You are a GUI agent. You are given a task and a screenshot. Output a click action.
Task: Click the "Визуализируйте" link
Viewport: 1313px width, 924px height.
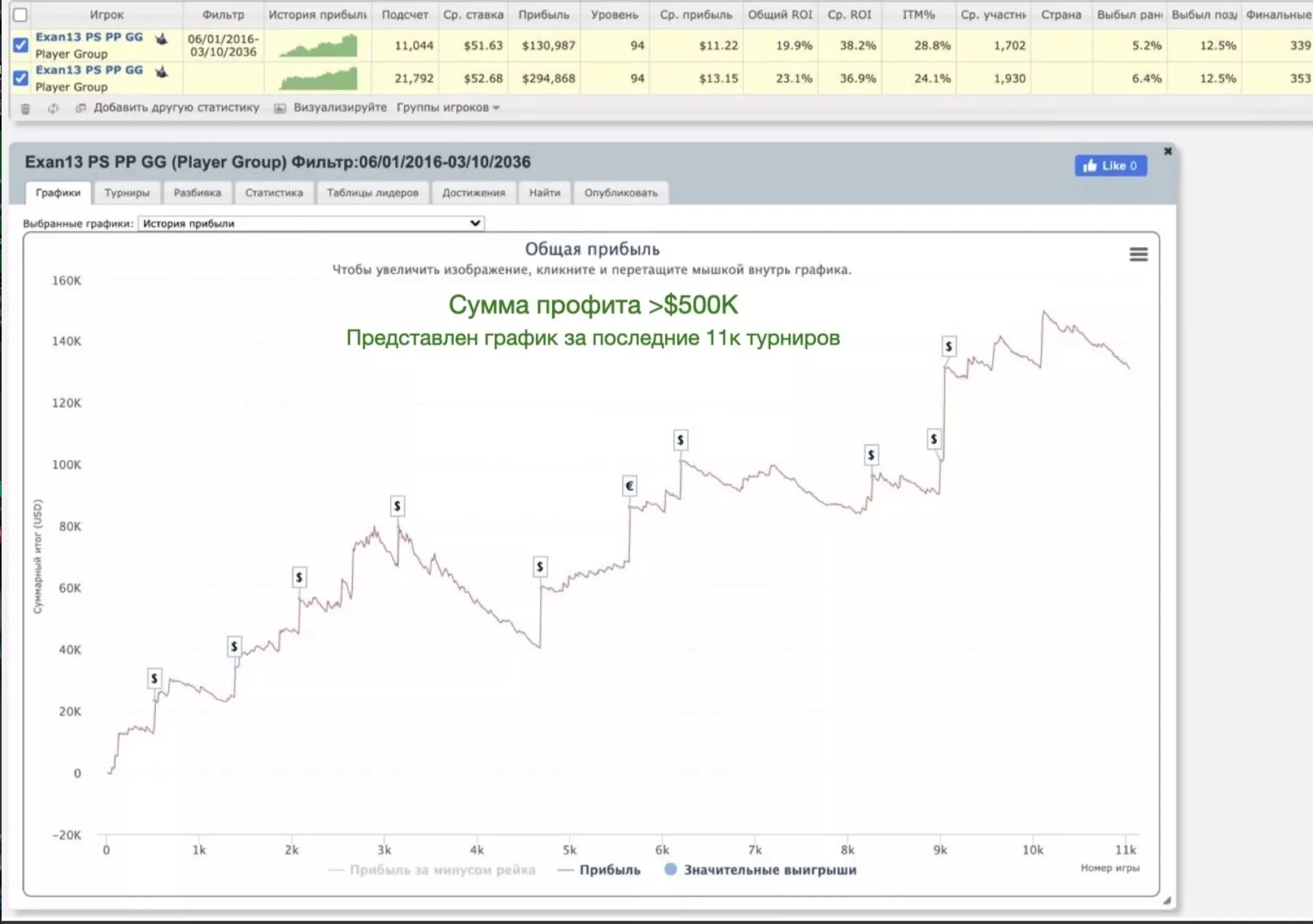(340, 108)
